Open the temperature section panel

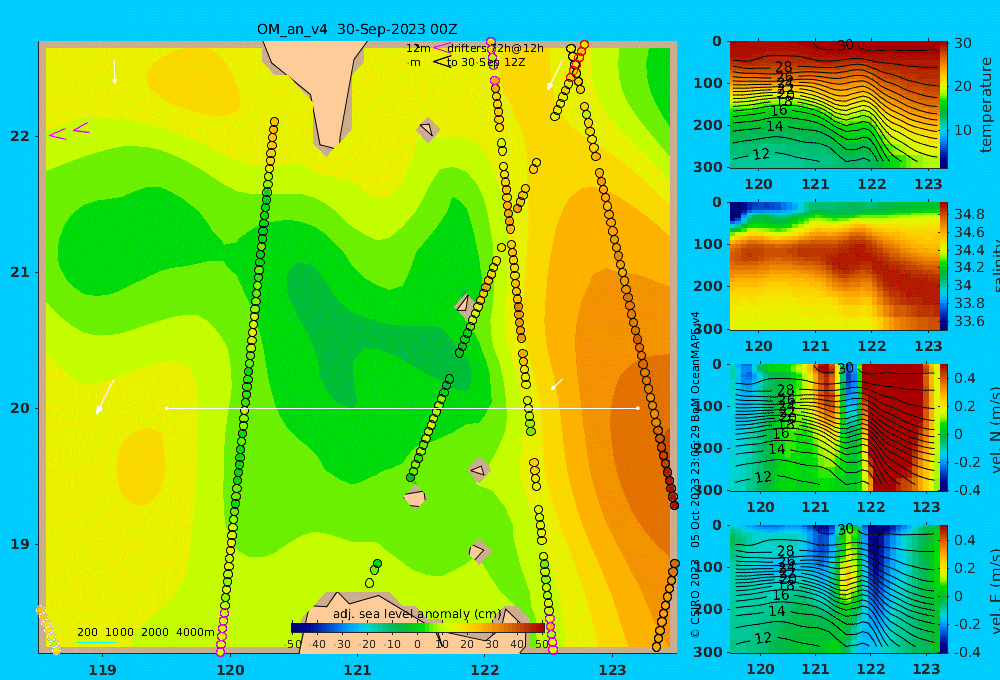pyautogui.click(x=834, y=105)
